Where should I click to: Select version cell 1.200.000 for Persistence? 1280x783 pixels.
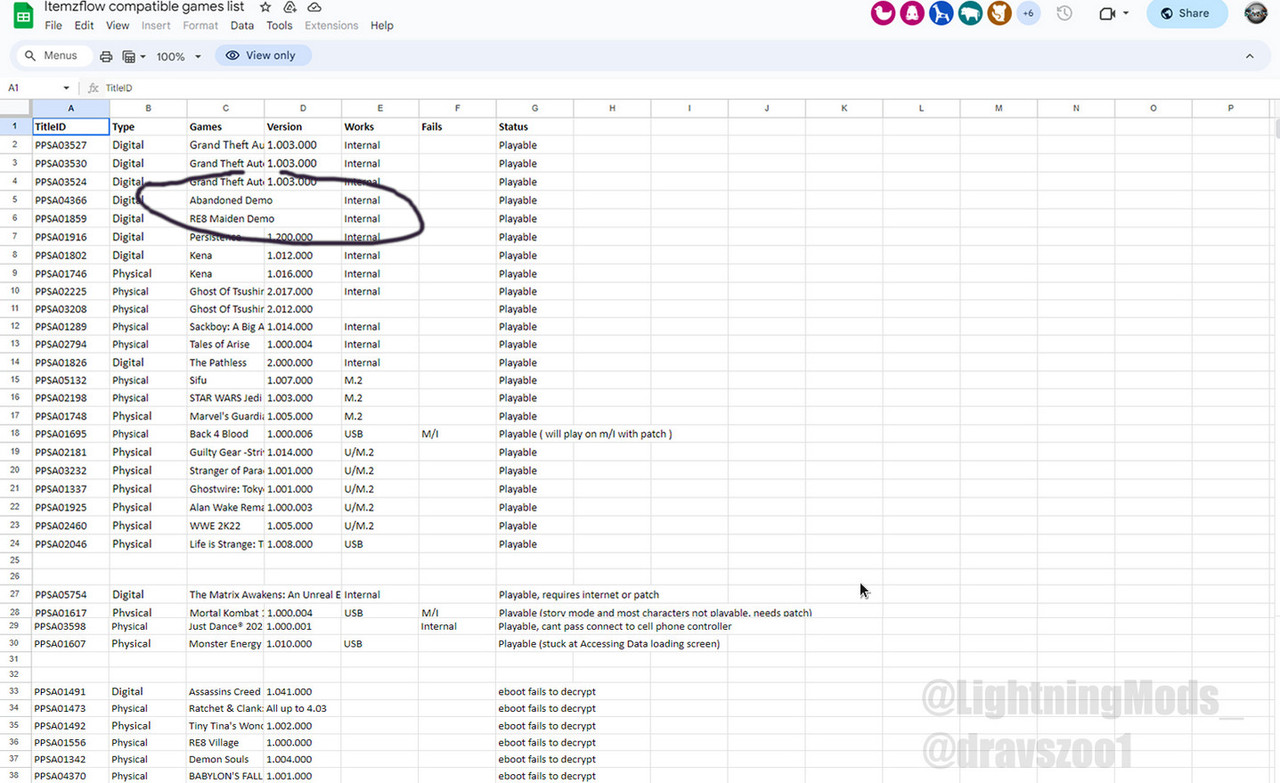303,237
